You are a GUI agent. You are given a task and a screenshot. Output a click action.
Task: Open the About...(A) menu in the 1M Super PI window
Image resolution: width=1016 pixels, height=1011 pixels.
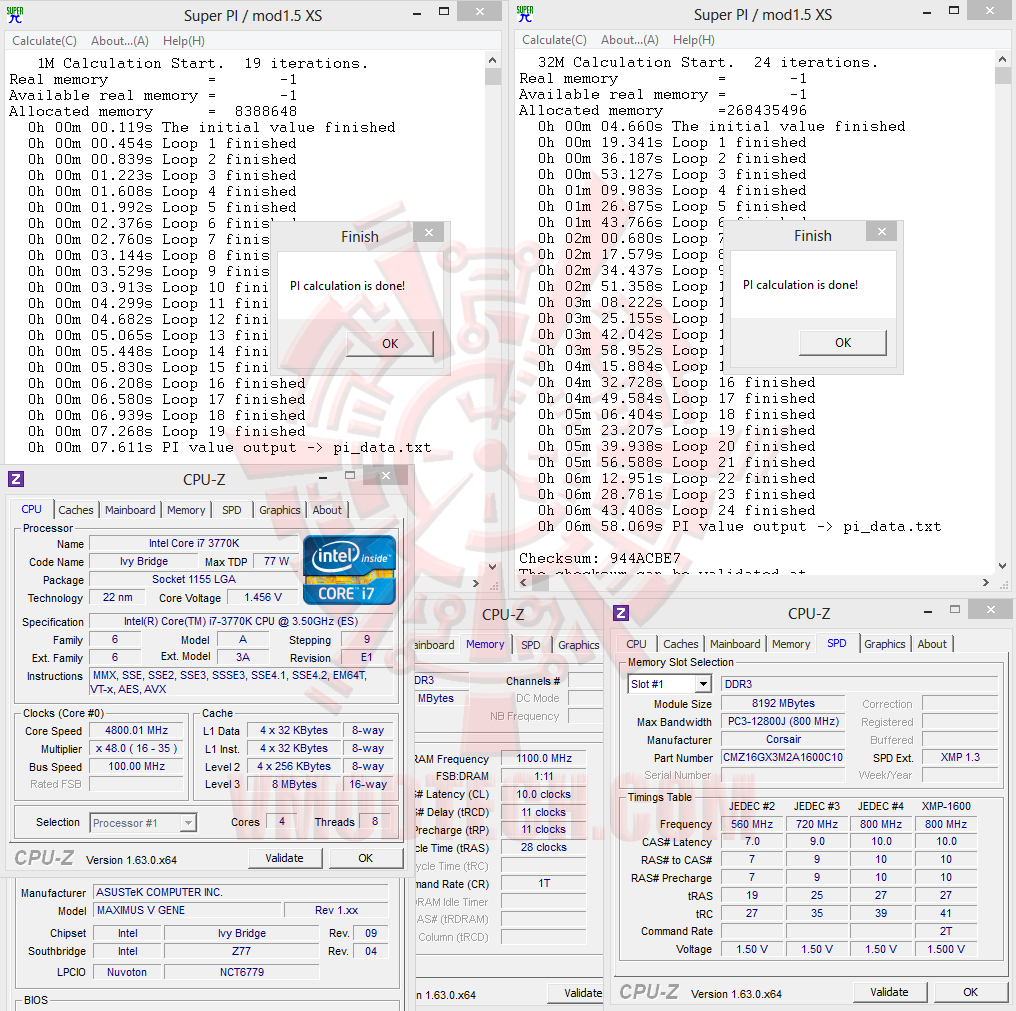click(120, 41)
